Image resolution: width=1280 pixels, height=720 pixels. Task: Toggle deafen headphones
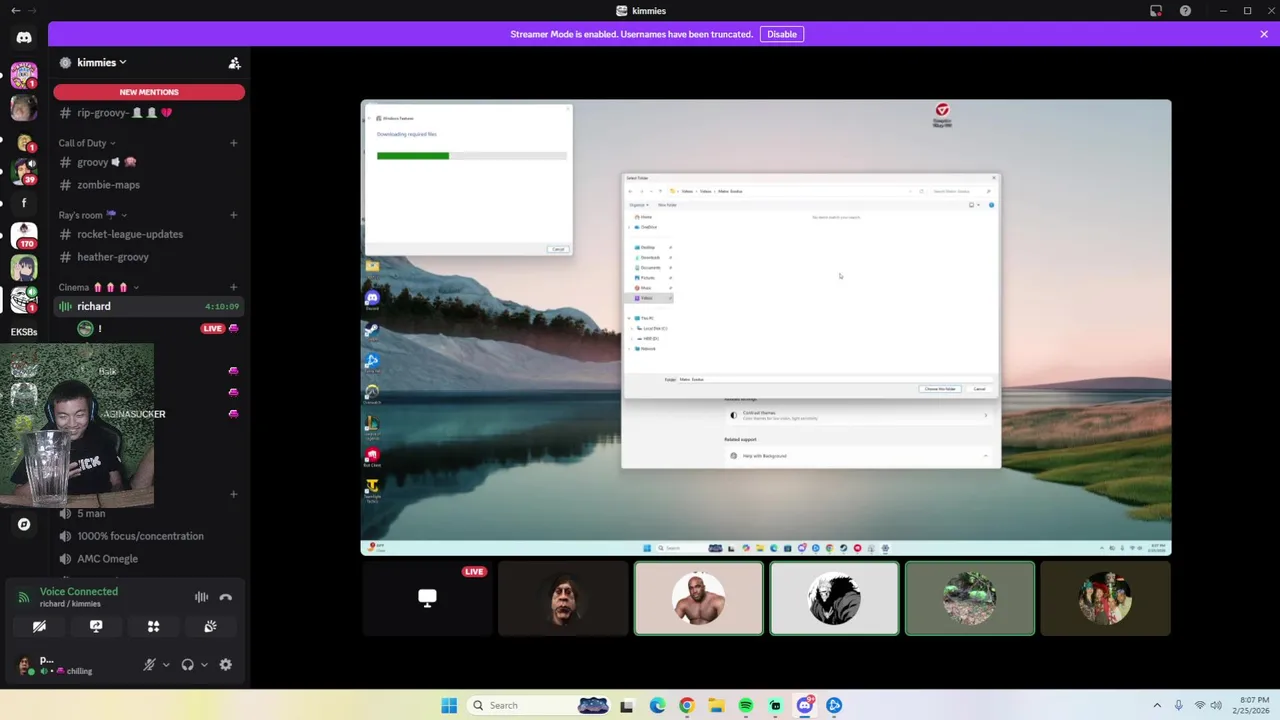coord(187,664)
